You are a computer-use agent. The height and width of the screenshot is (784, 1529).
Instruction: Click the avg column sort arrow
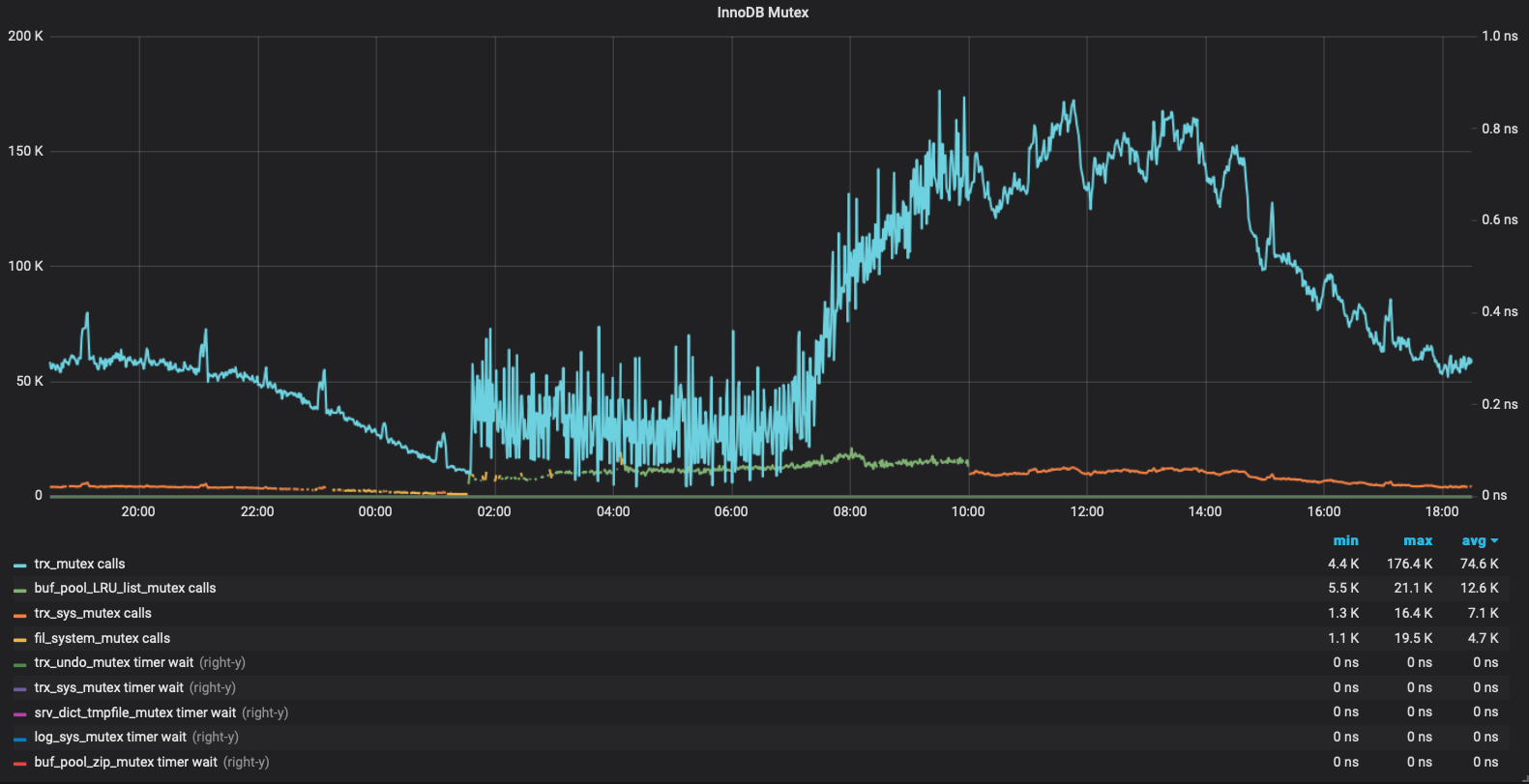[x=1494, y=541]
